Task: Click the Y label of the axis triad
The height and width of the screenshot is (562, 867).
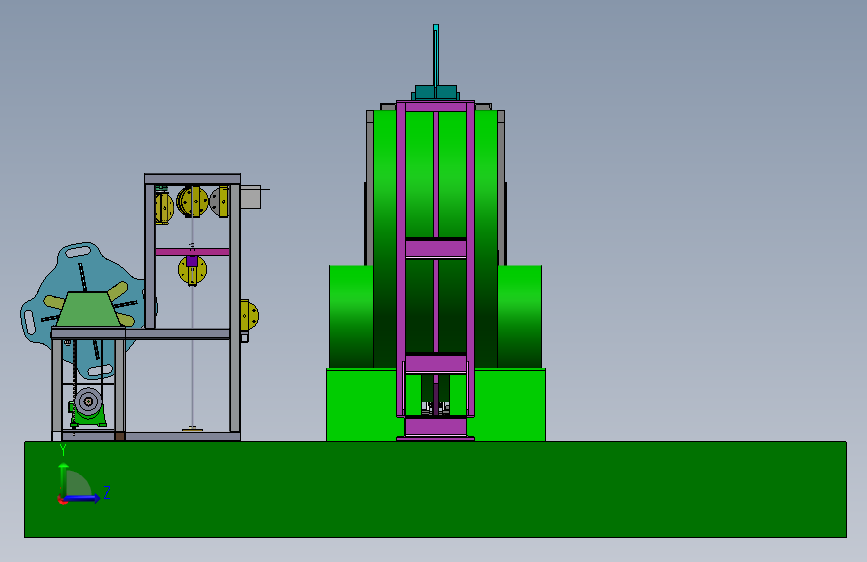Action: tap(63, 450)
